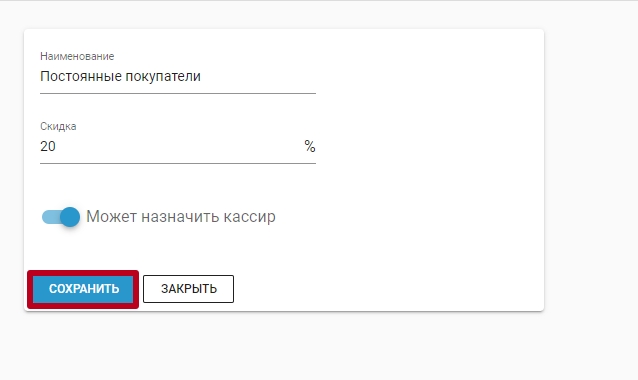
Task: Click after the word покупатели in name field
Action: coord(202,76)
